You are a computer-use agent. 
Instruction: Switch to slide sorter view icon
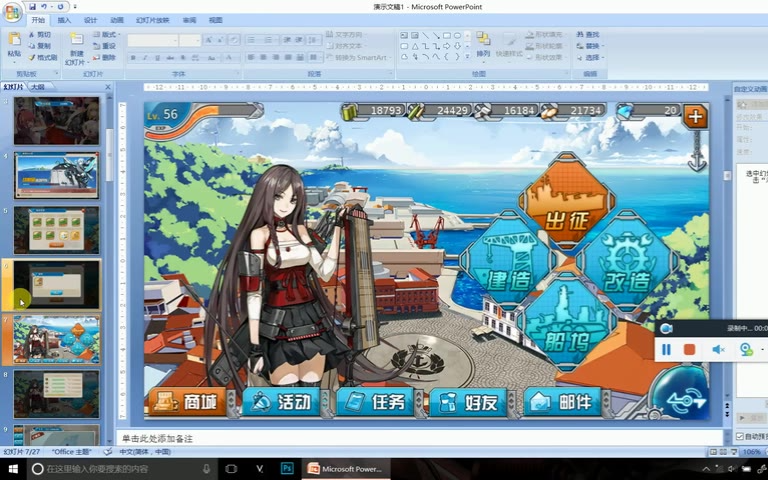[723, 452]
